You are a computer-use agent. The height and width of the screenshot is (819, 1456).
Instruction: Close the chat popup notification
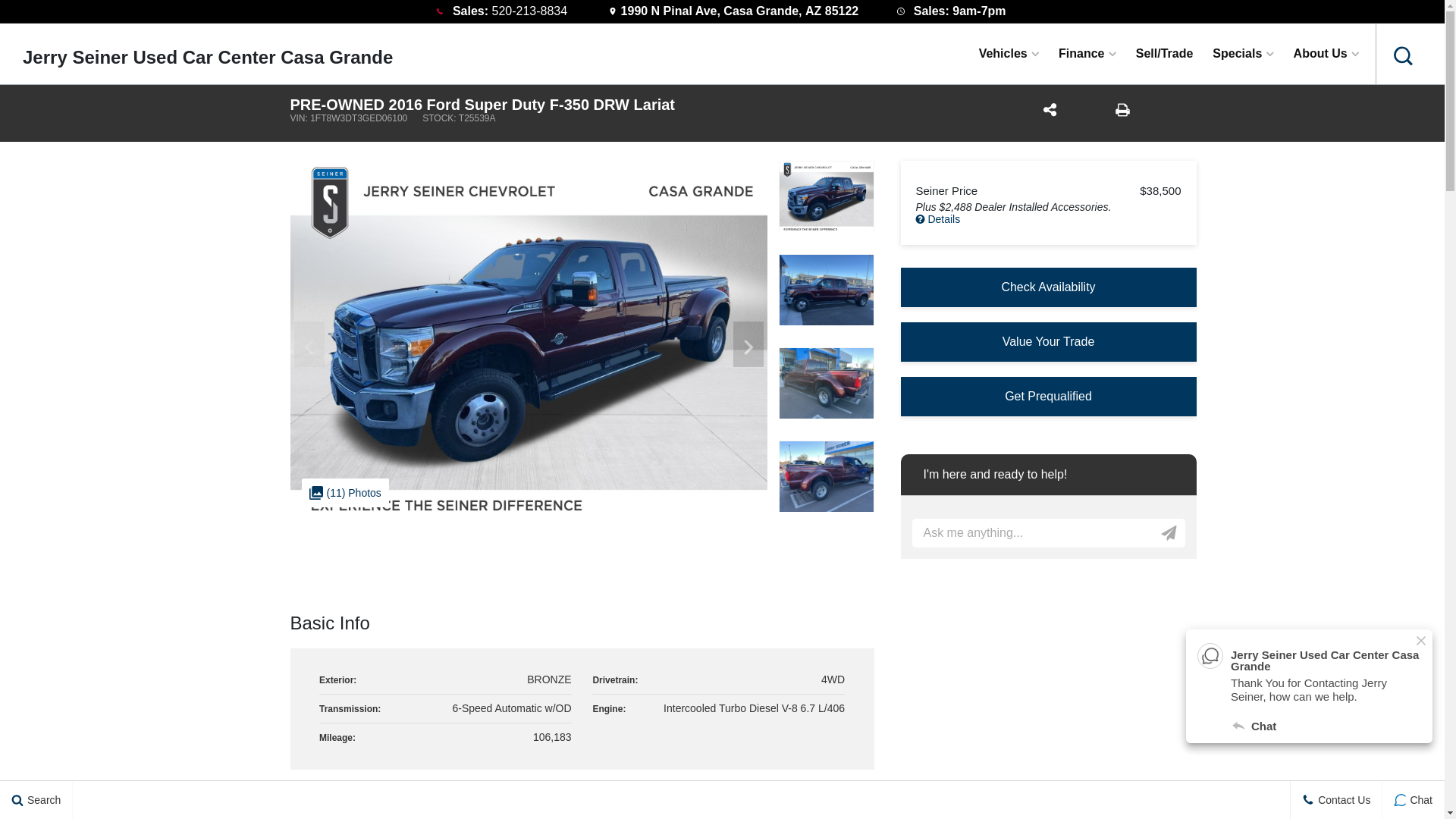[1420, 641]
